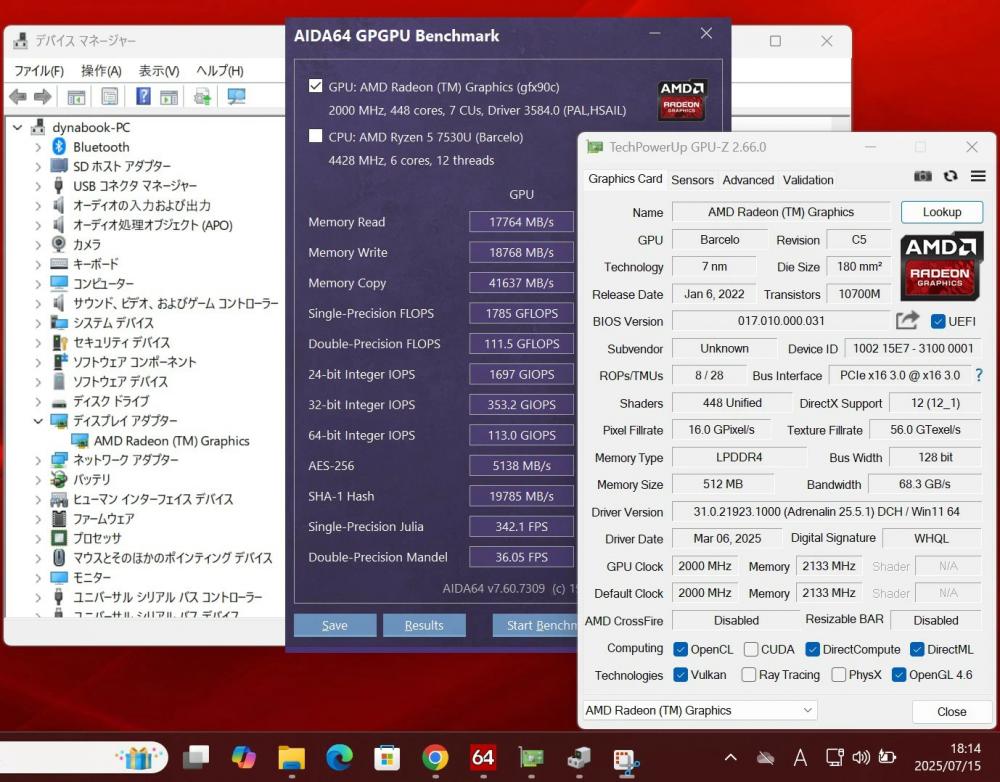The width and height of the screenshot is (1000, 782).
Task: Click the GPU-Z refresh icon
Action: tap(950, 176)
